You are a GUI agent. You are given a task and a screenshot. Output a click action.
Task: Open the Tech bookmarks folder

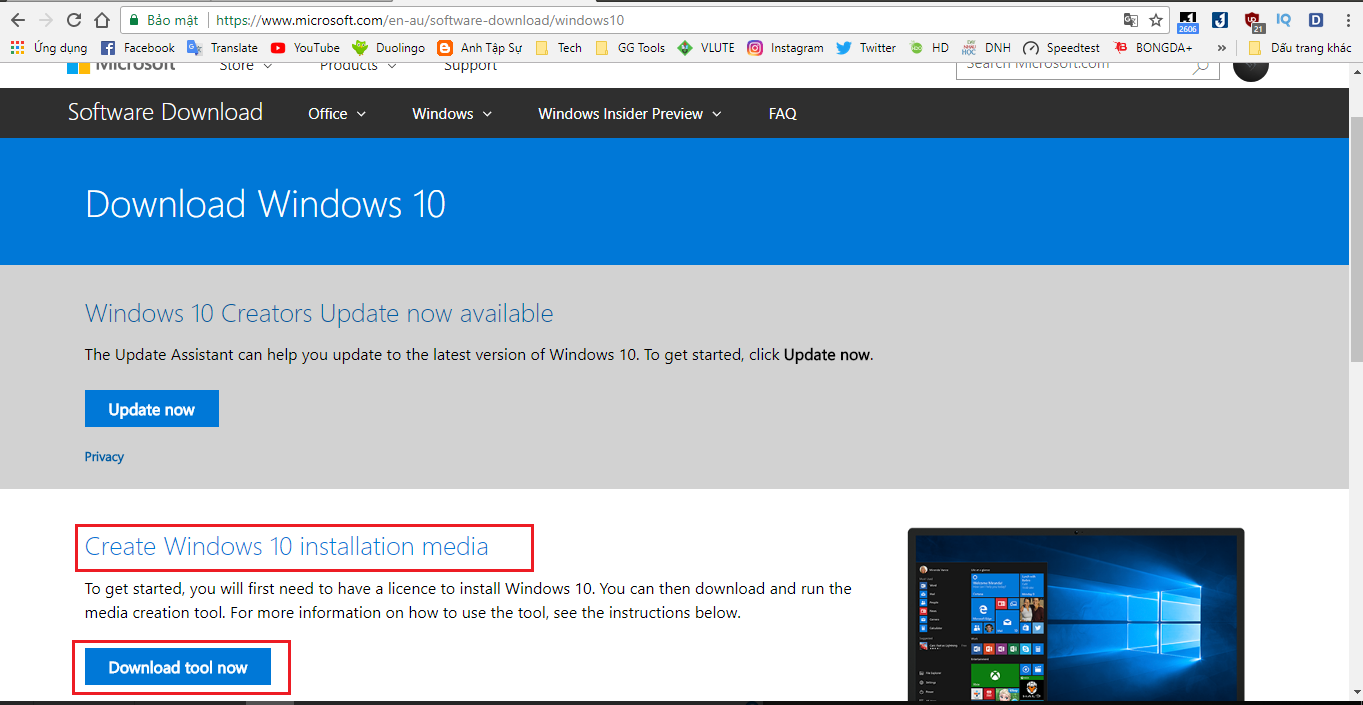point(558,48)
